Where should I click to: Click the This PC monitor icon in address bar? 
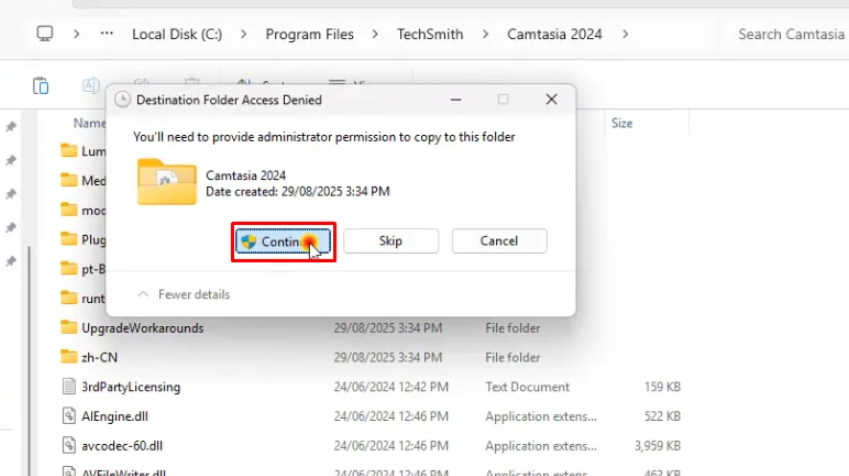(44, 34)
